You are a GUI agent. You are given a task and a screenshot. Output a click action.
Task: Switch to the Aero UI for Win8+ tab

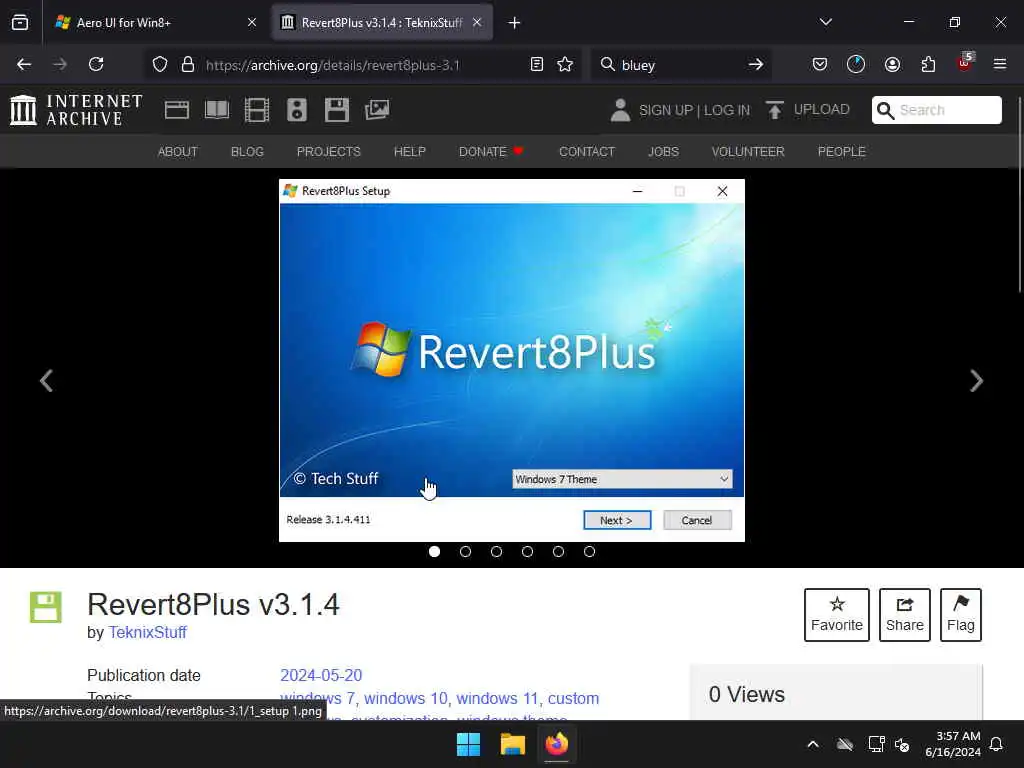point(155,23)
